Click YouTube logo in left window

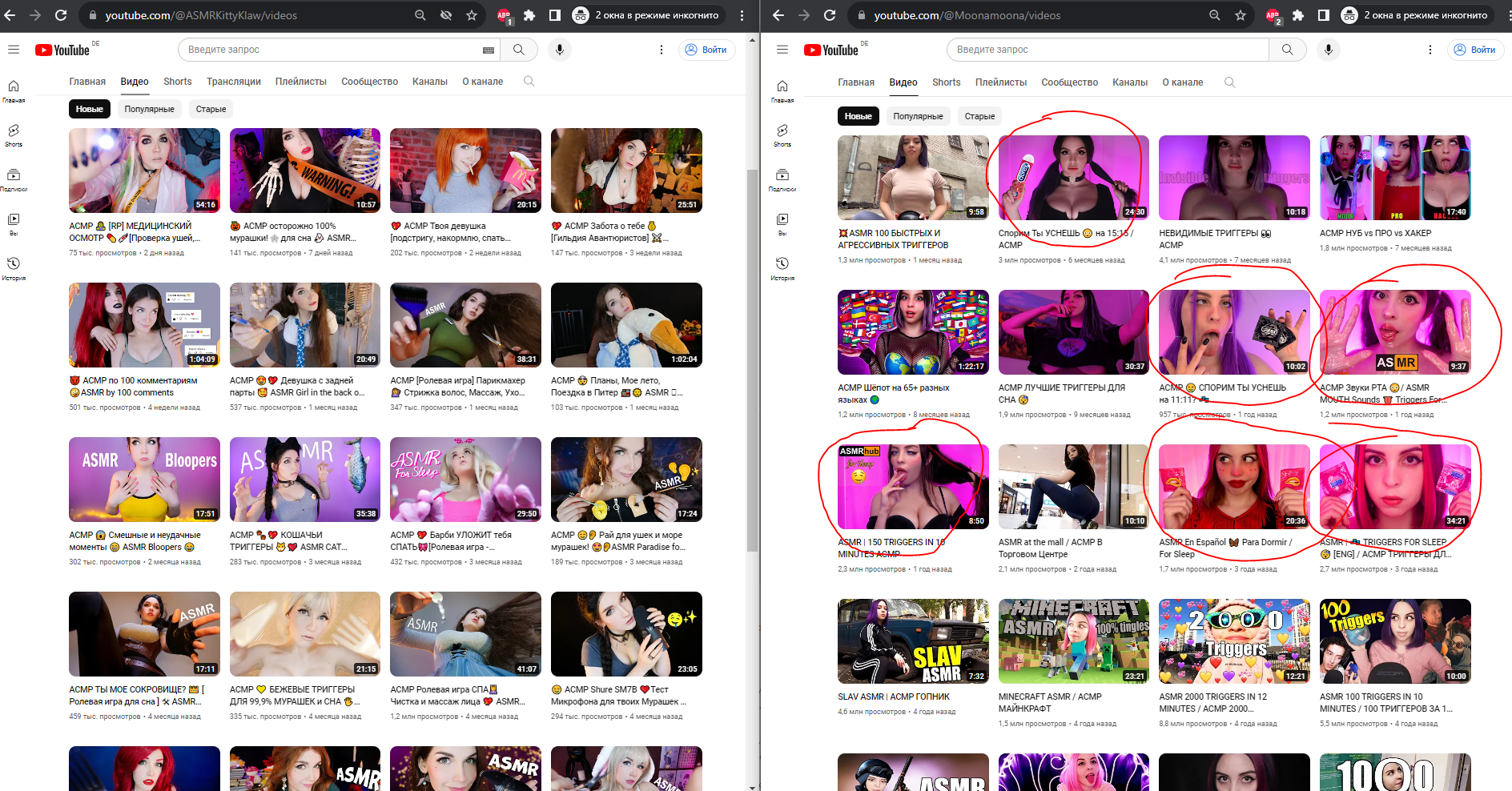(62, 50)
